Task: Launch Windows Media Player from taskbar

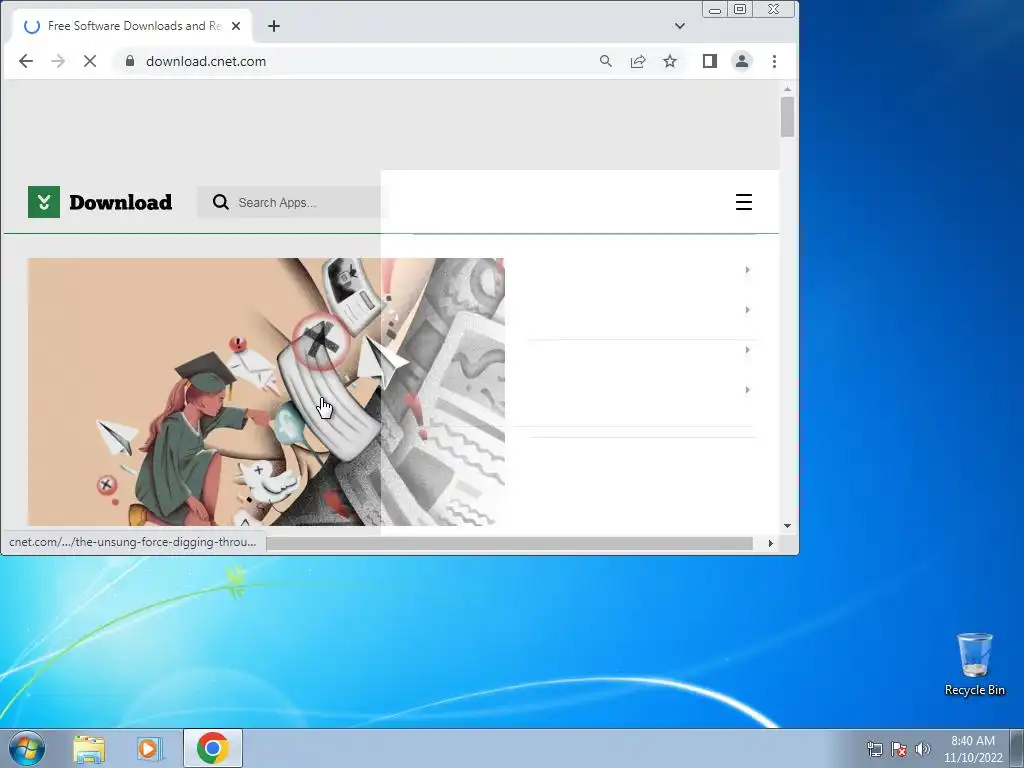Action: tap(150, 749)
